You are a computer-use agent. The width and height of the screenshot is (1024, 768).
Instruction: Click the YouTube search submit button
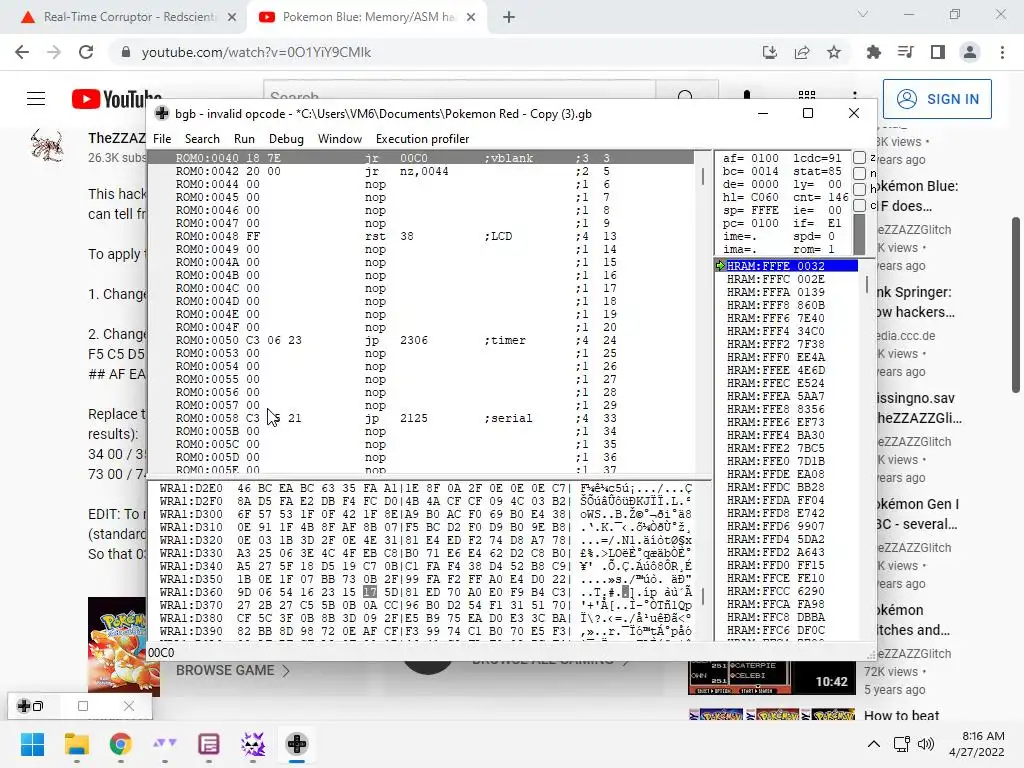(686, 96)
